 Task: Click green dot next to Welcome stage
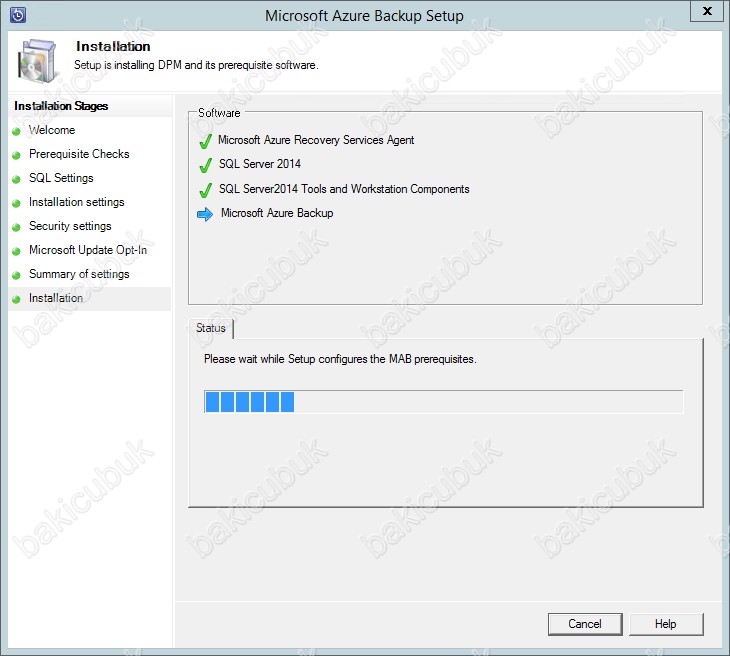coord(16,131)
